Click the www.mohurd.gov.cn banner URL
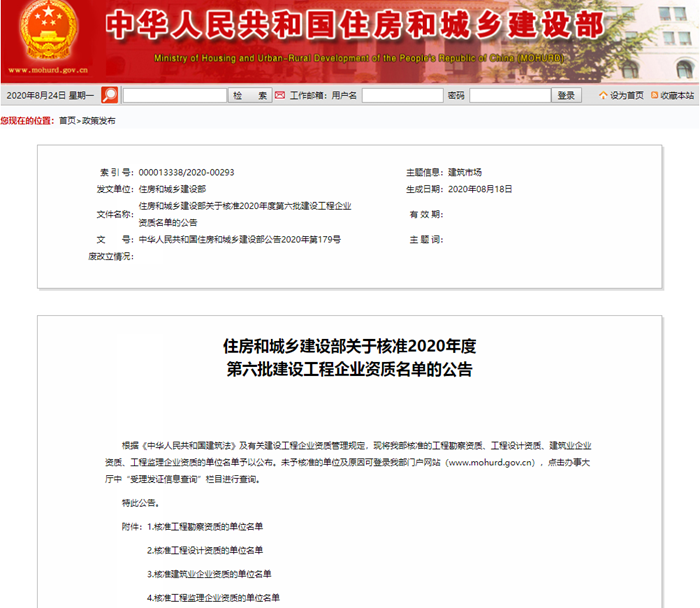The height and width of the screenshot is (608, 700). pyautogui.click(x=48, y=71)
